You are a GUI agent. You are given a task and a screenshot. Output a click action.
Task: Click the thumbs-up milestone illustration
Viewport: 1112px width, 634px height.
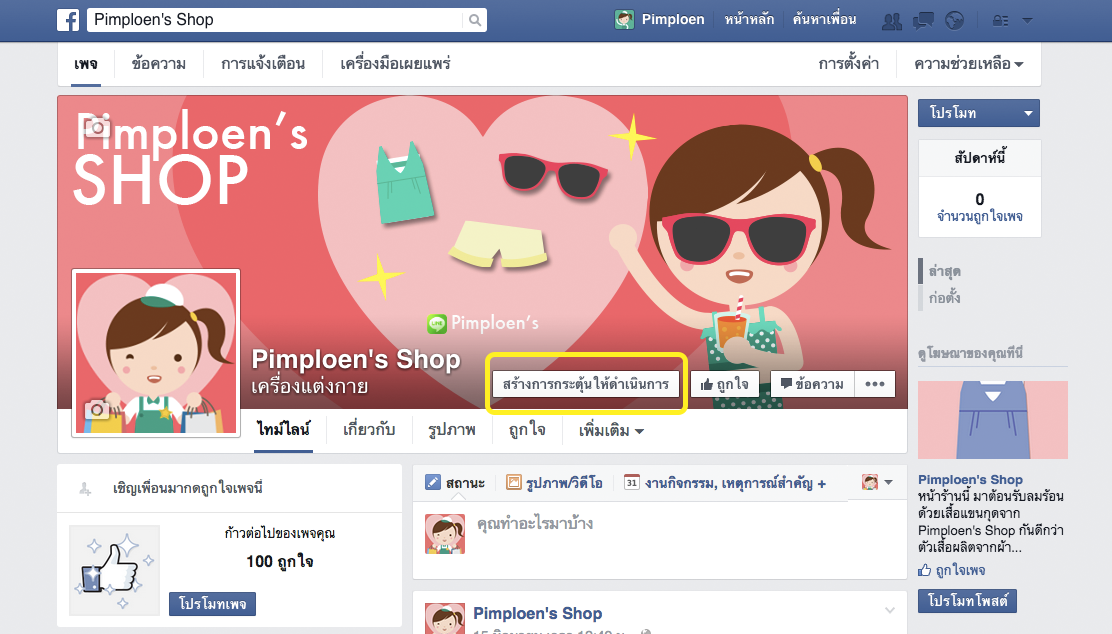point(114,571)
